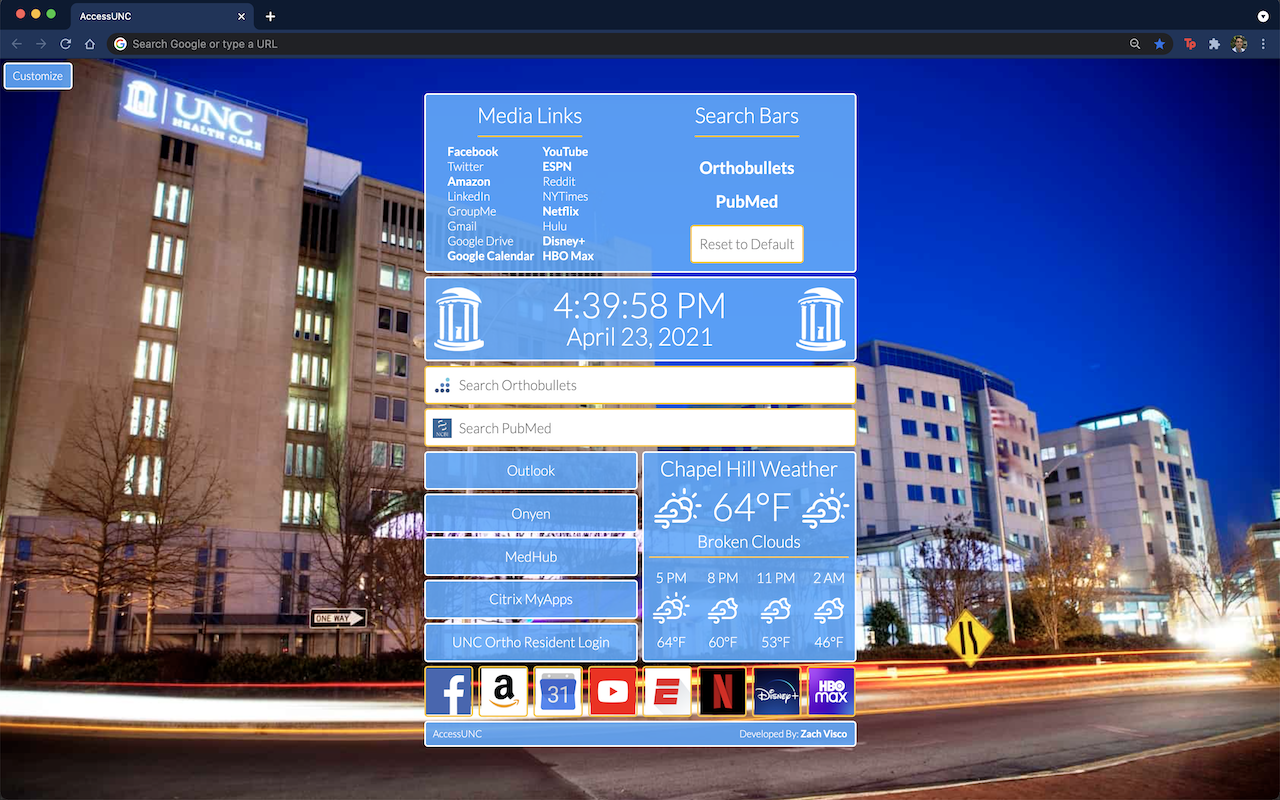Click the 5 PM forecast column
The image size is (1280, 800).
point(672,610)
